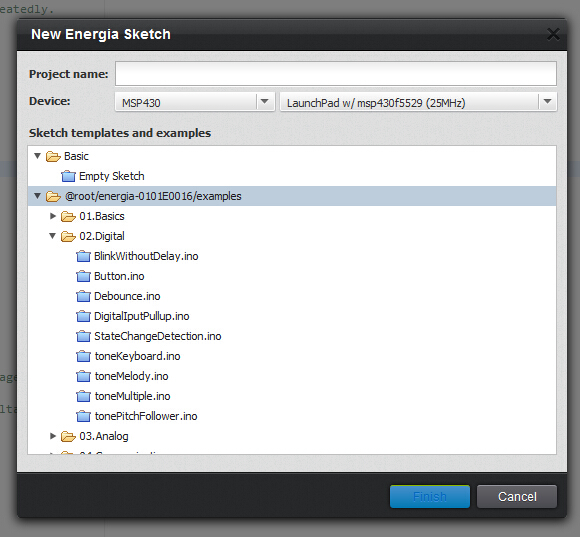
Task: Collapse the @root/energia examples folder
Action: point(37,196)
